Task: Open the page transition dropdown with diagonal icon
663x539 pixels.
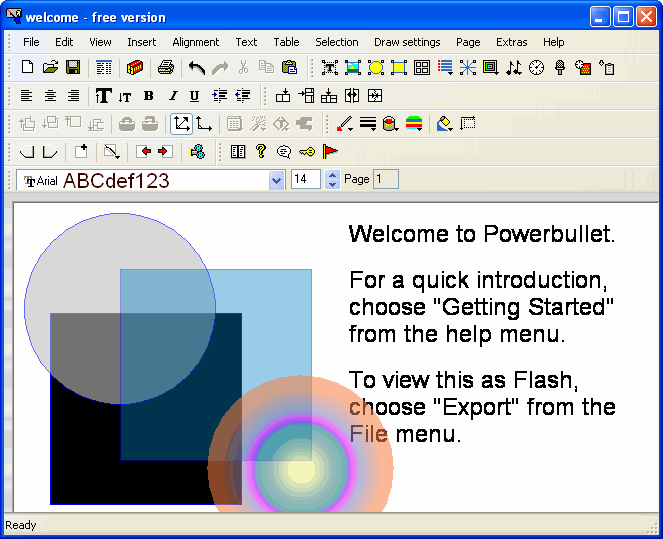Action: (112, 151)
